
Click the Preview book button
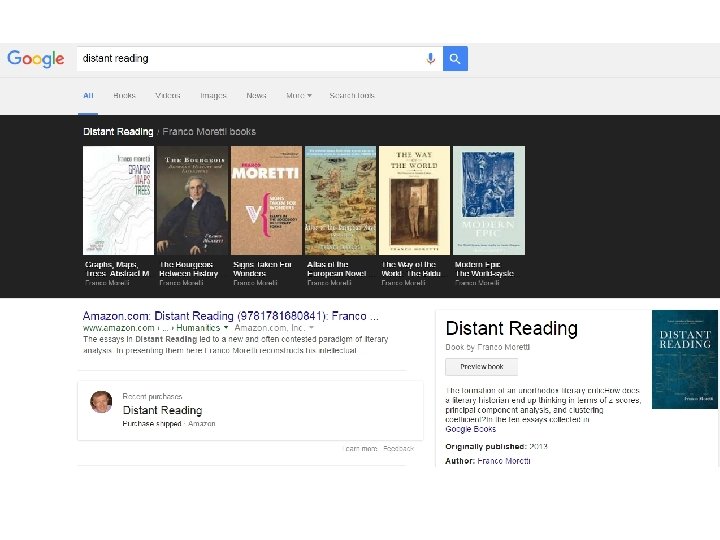481,367
